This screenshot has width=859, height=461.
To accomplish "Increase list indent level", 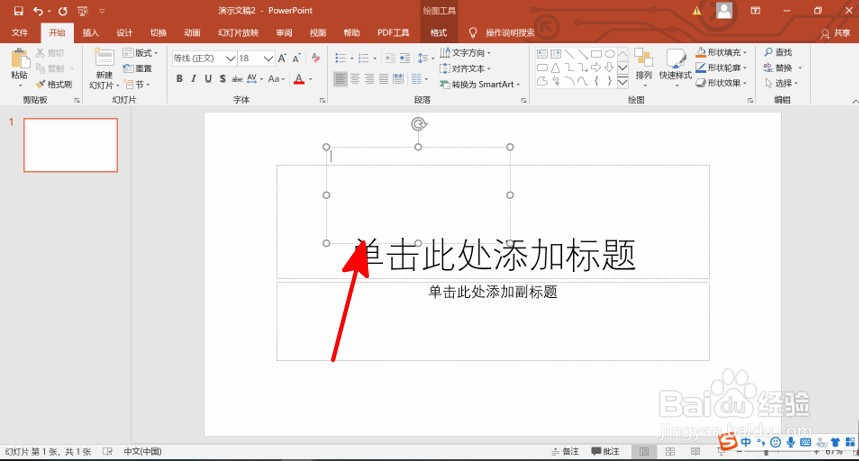I will click(404, 58).
